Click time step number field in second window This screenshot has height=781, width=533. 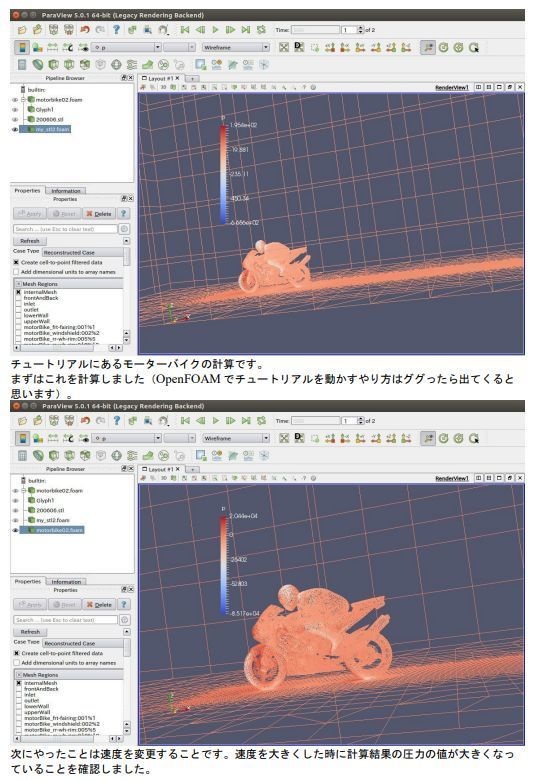(x=349, y=421)
